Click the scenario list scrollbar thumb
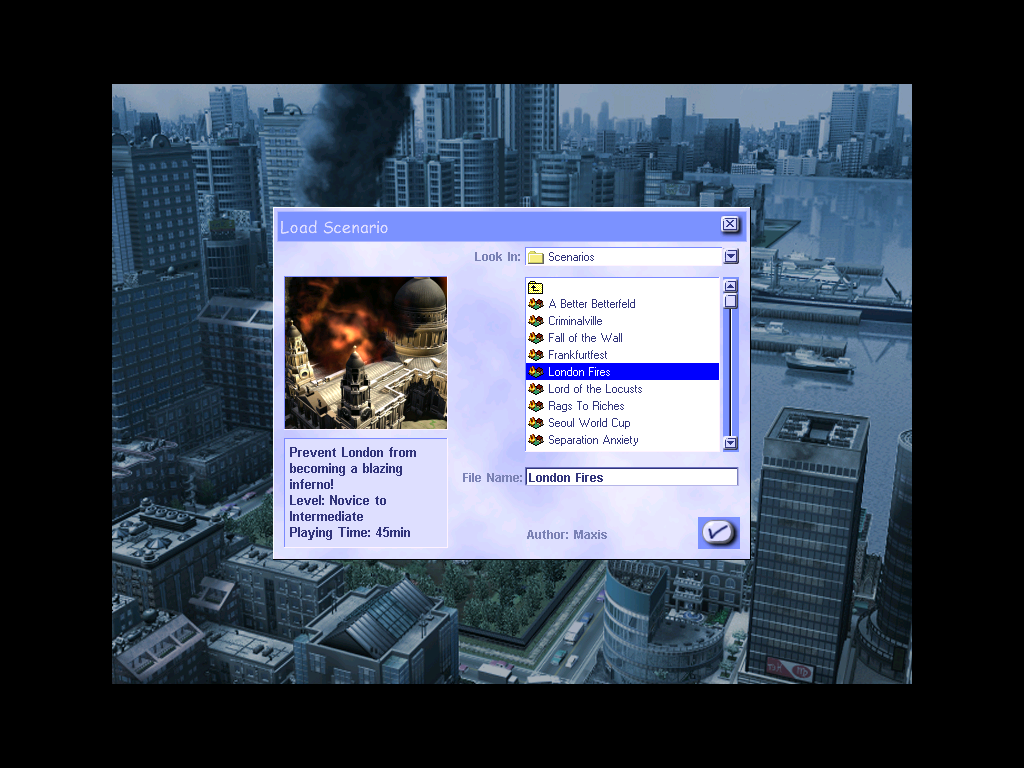This screenshot has width=1024, height=768. (730, 301)
